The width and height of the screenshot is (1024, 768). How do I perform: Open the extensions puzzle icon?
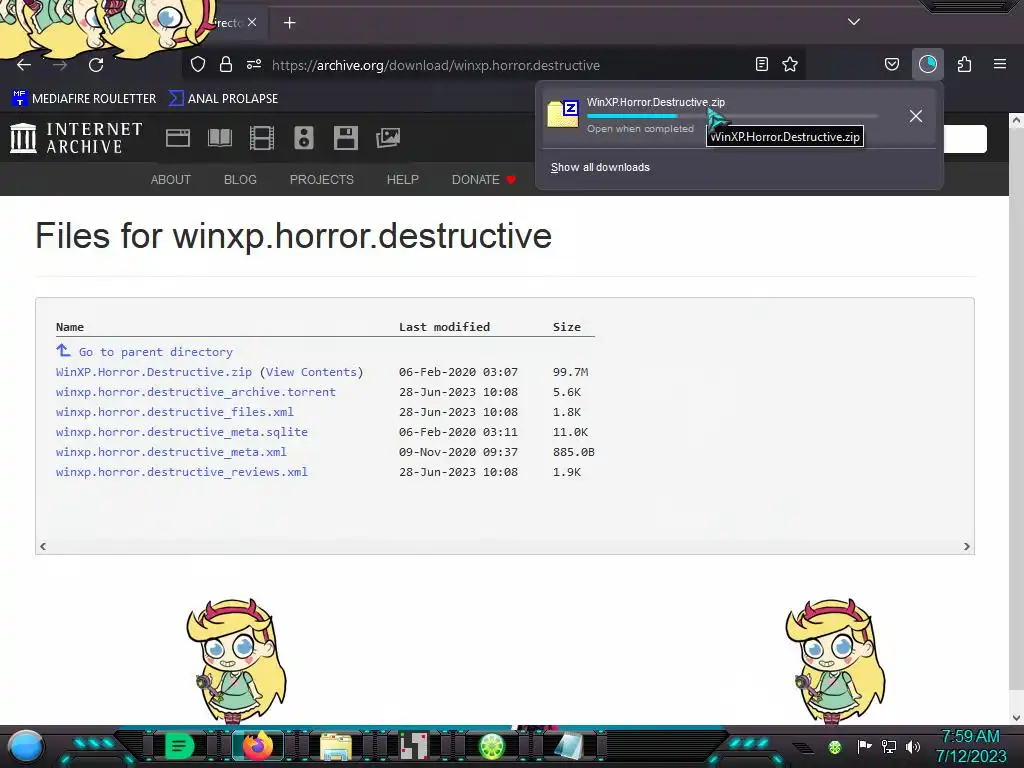coord(965,64)
